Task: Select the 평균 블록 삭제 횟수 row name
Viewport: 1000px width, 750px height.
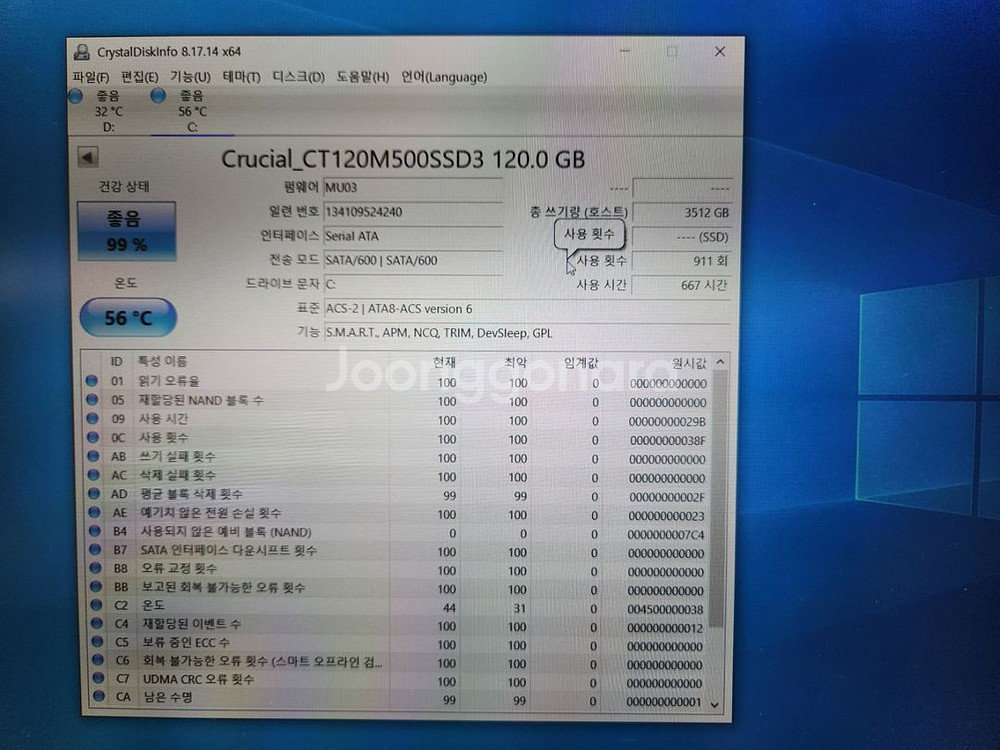Action: click(191, 494)
